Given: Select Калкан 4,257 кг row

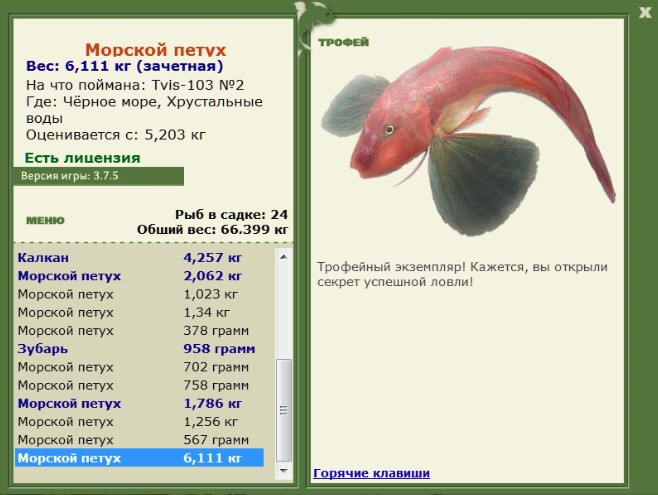Looking at the screenshot, I should point(139,258).
